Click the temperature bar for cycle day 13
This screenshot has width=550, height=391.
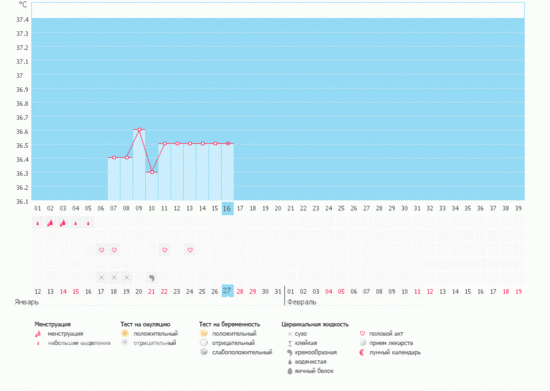[x=190, y=172]
